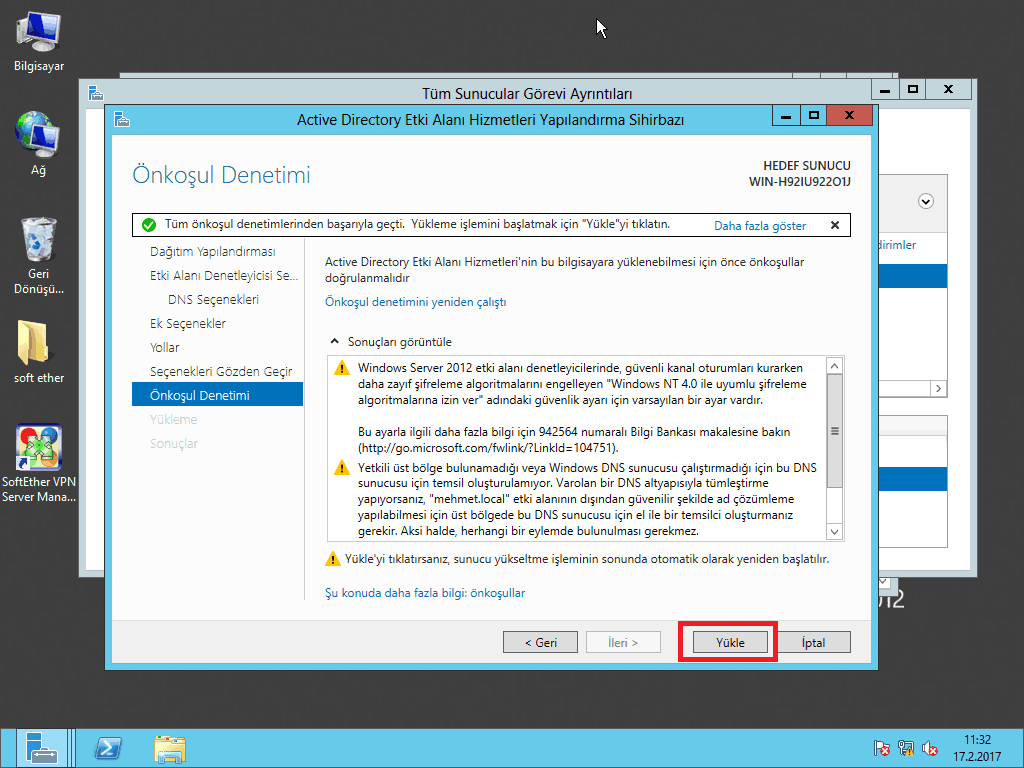Minimize the configuration wizard window
1024x768 pixels.
(786, 116)
